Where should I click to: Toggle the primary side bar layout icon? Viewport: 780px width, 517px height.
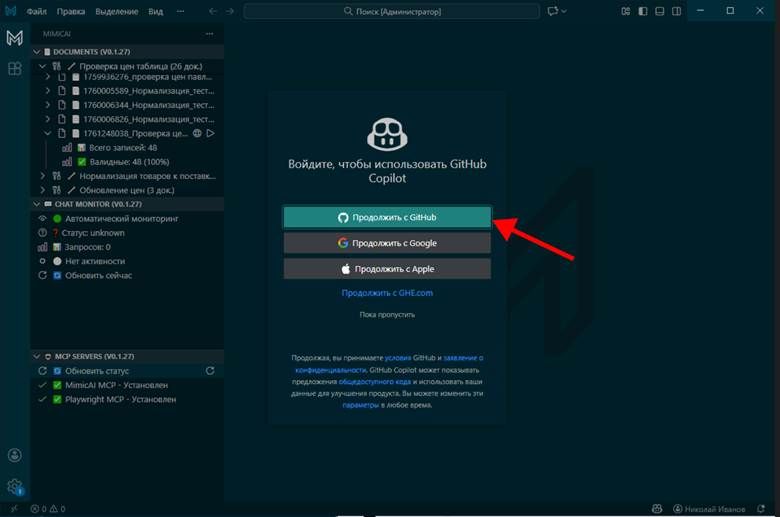[643, 11]
